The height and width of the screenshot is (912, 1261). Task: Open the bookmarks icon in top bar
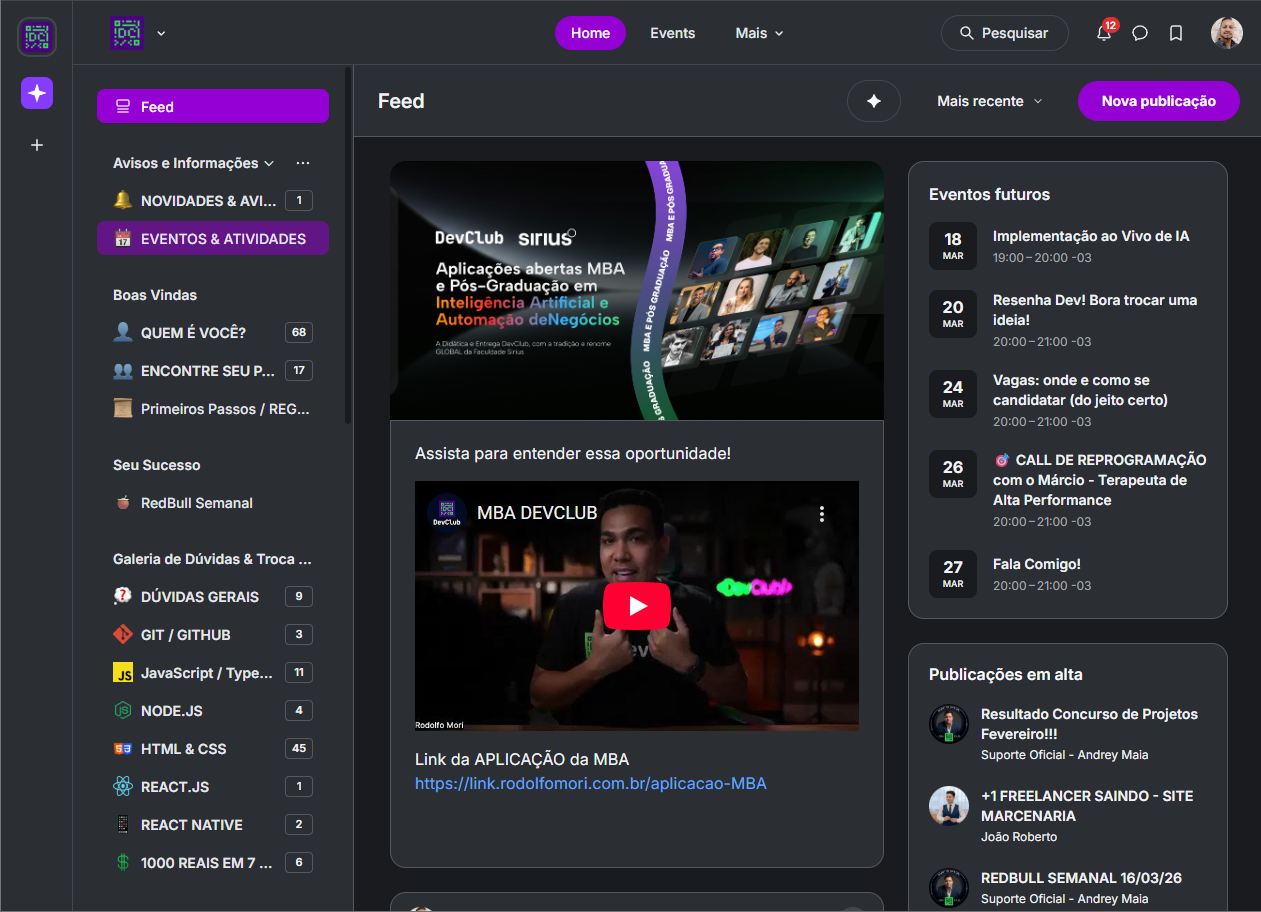point(1176,33)
